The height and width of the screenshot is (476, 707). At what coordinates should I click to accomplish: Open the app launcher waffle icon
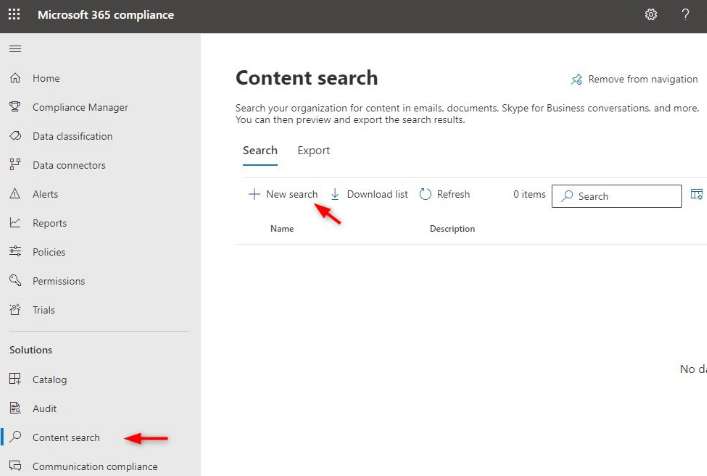[x=14, y=14]
